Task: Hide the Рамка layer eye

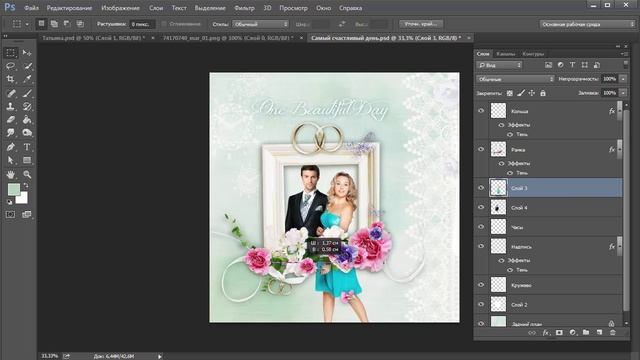Action: (x=481, y=149)
